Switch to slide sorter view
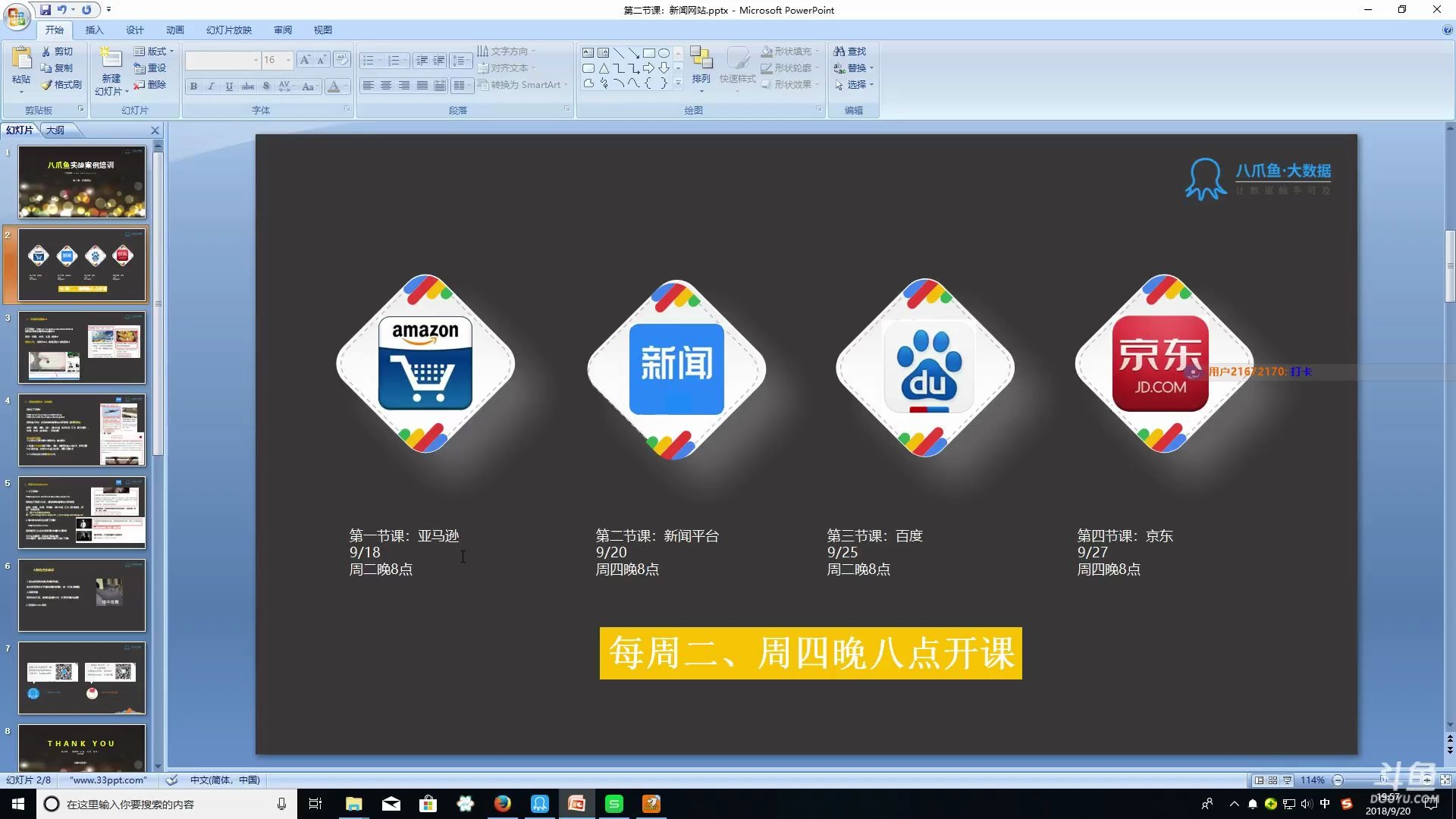 [x=1273, y=780]
